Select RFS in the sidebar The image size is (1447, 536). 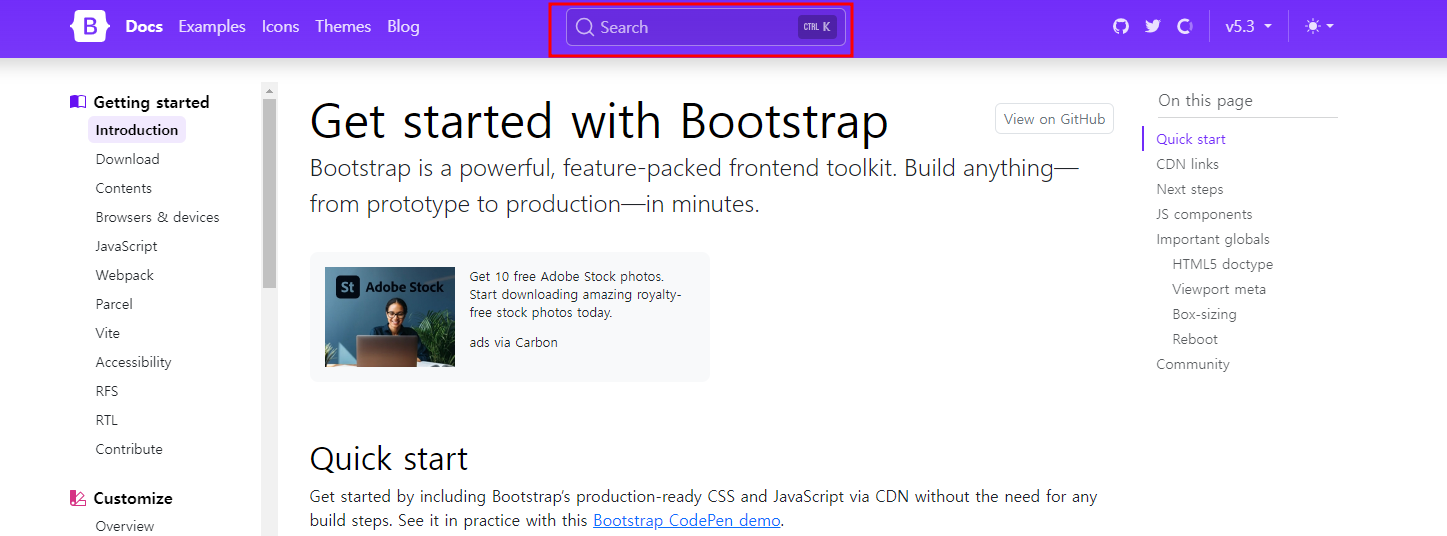107,391
